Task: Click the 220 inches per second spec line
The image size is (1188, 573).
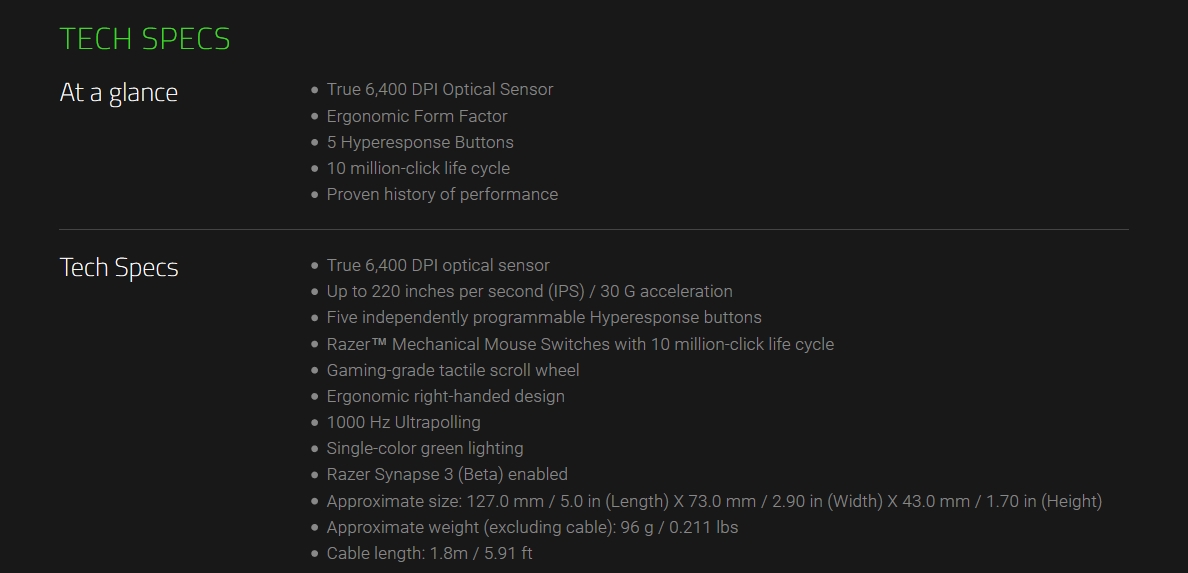Action: (x=530, y=291)
